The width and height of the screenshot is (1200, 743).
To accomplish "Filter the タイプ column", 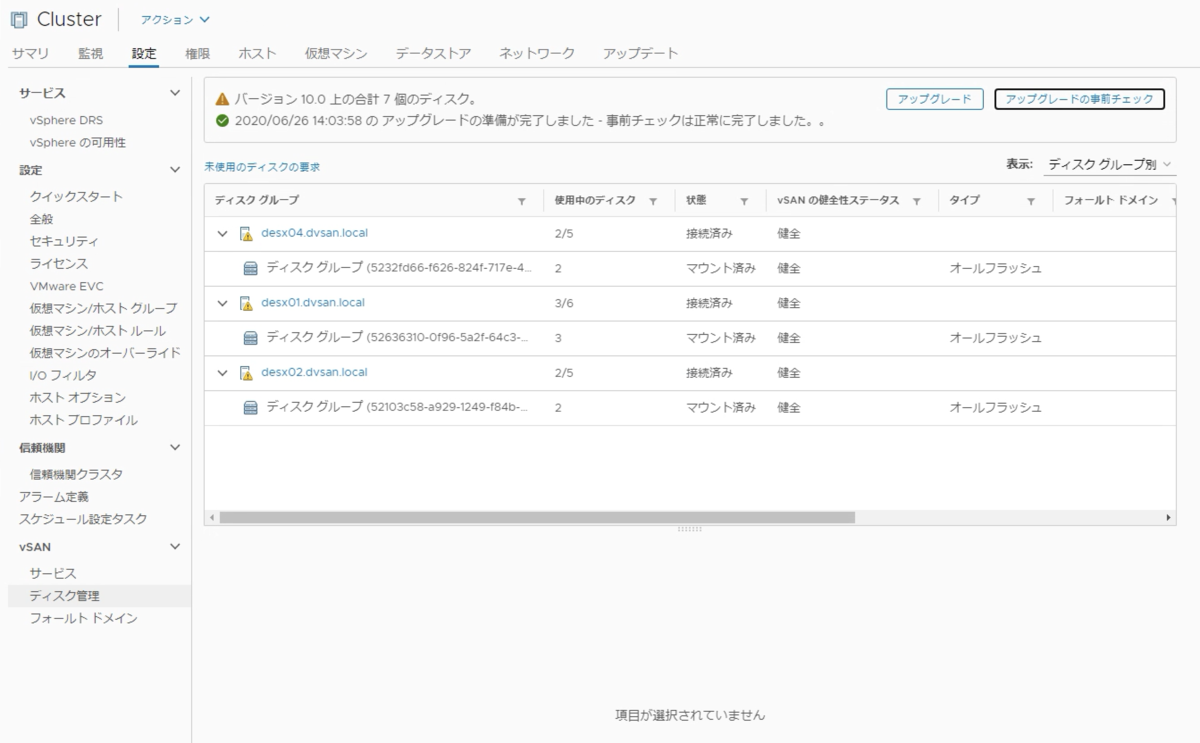I will [1030, 201].
